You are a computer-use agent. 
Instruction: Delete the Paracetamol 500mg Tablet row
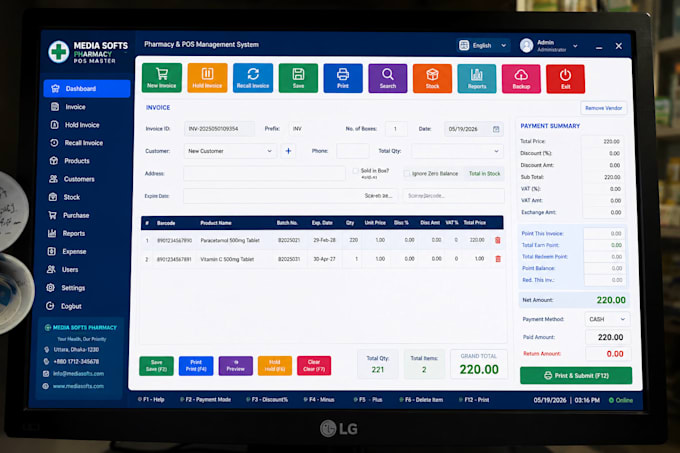[498, 240]
